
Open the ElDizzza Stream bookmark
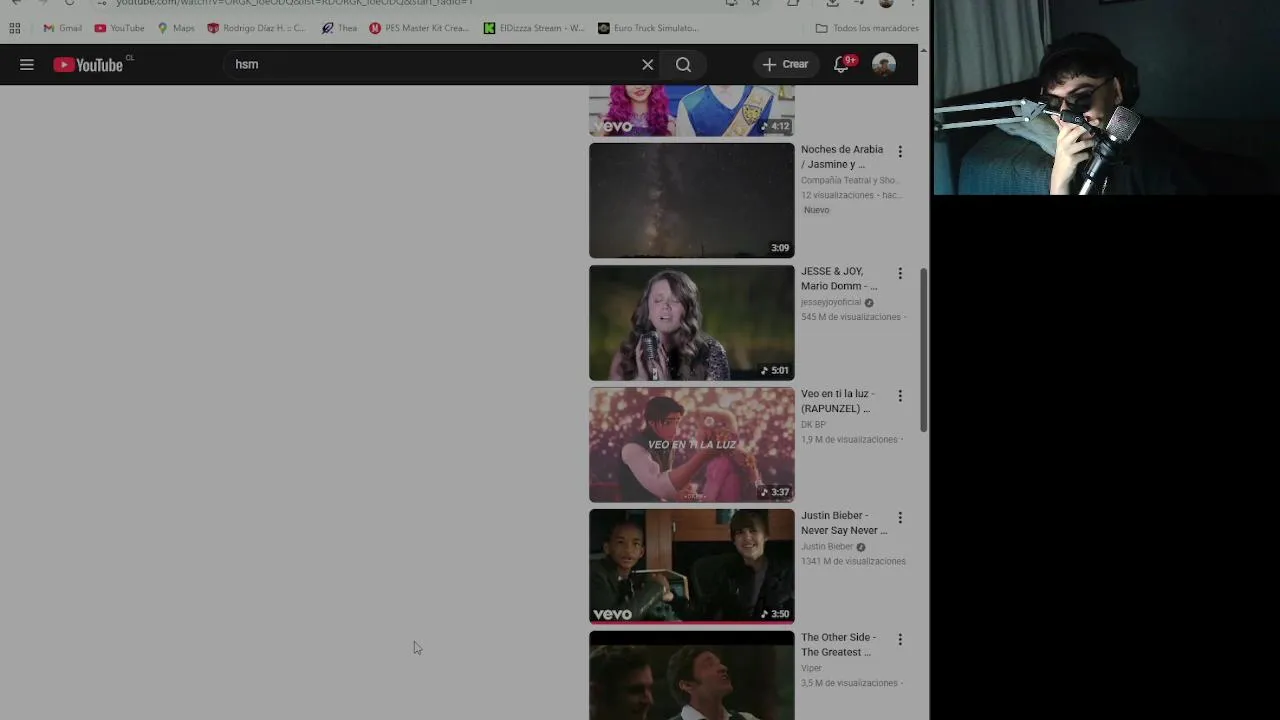click(534, 28)
